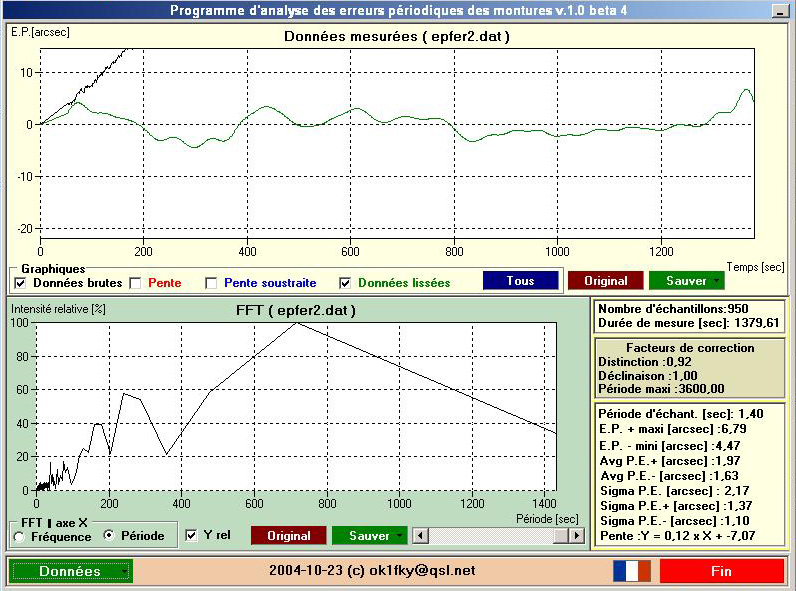Image resolution: width=796 pixels, height=591 pixels.
Task: Click the Temps [sec] axis label
Action: [x=755, y=267]
